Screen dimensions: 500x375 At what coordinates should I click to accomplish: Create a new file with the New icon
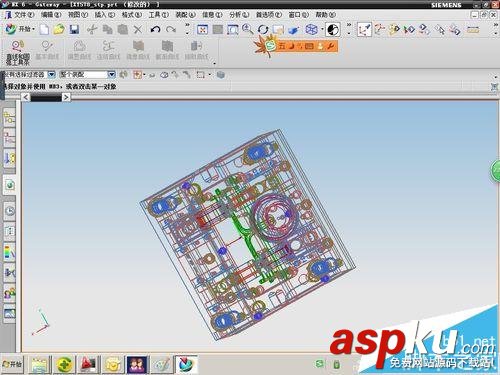(44, 30)
